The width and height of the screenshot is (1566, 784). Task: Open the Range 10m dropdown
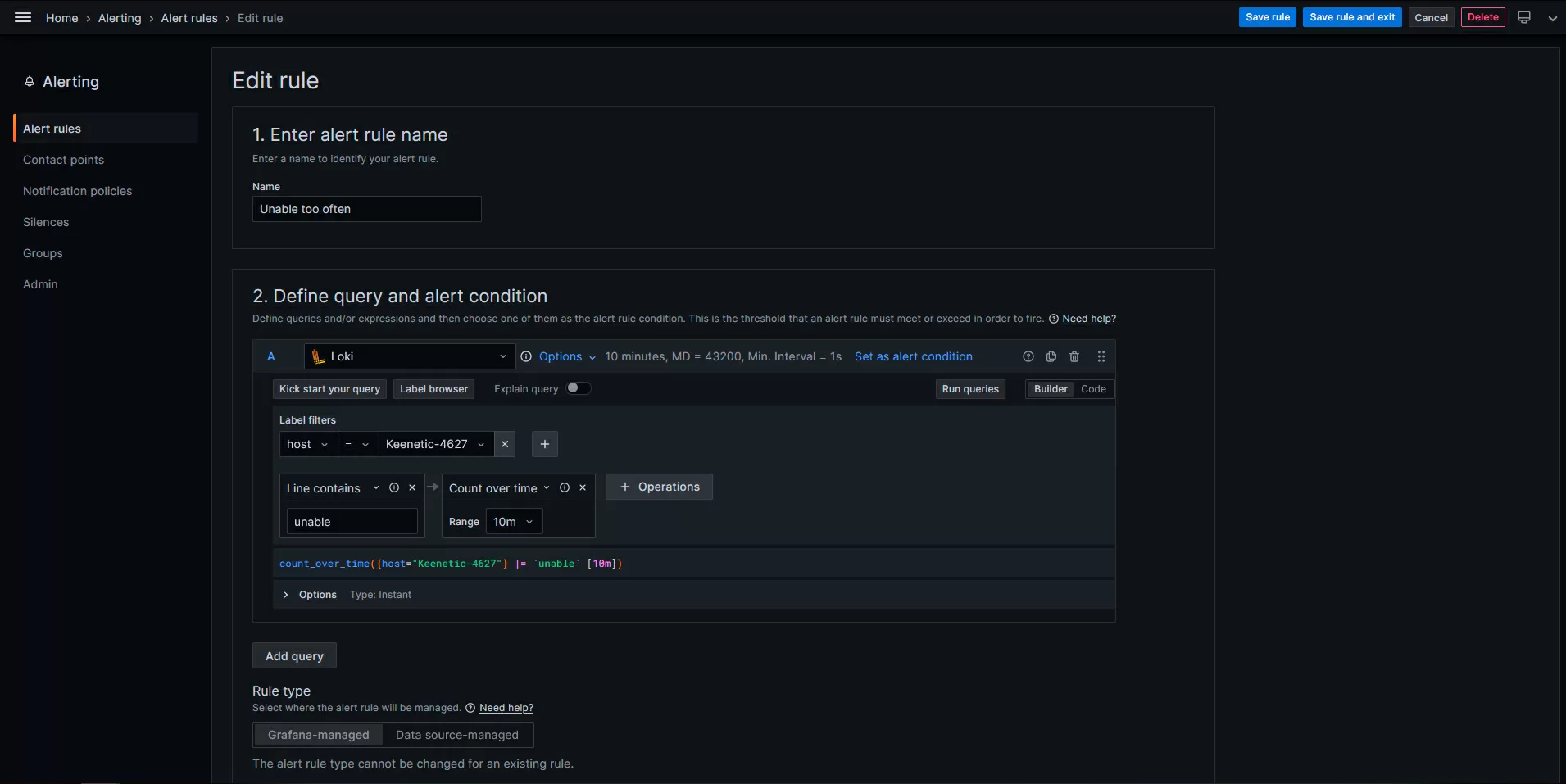click(514, 522)
